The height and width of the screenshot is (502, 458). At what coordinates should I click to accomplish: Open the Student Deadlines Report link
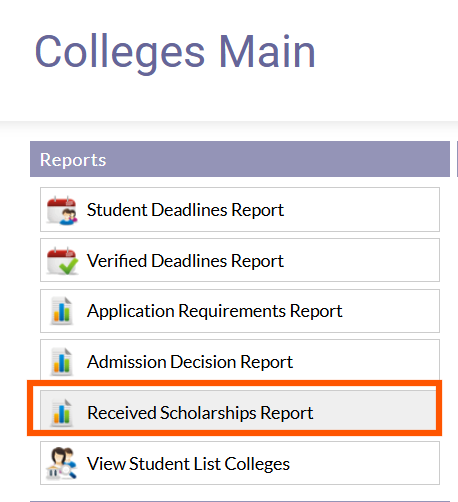pyautogui.click(x=185, y=210)
